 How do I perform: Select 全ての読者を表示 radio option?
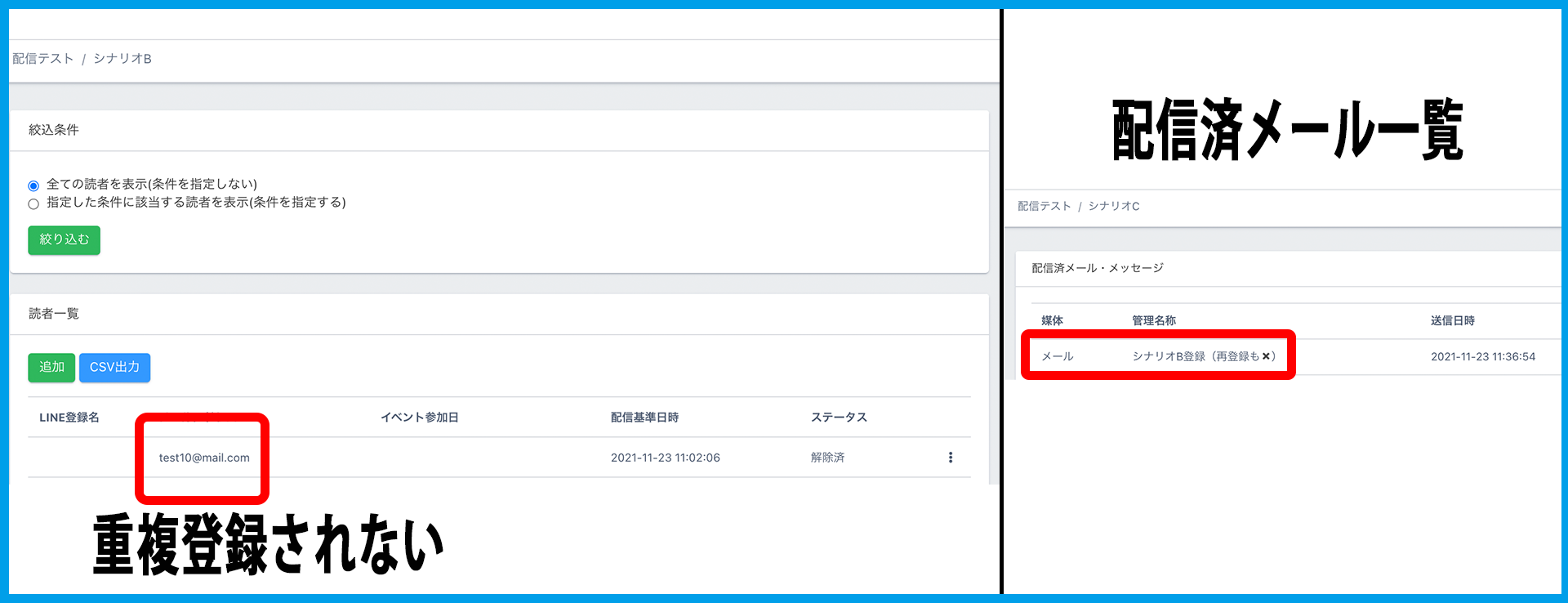coord(33,185)
